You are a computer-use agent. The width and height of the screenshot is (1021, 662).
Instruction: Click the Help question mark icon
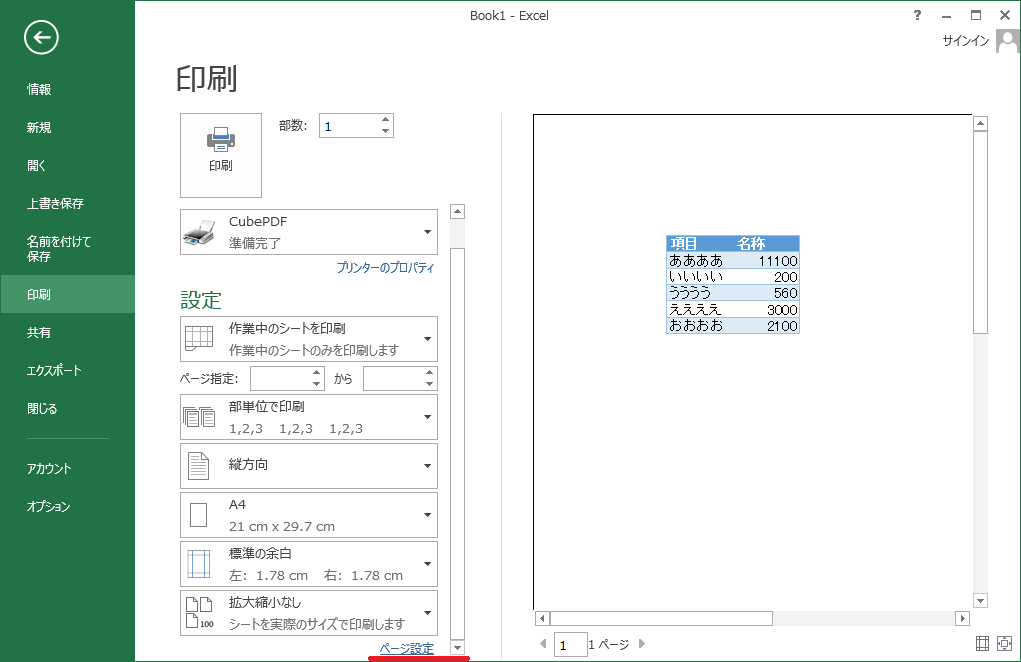coord(917,15)
